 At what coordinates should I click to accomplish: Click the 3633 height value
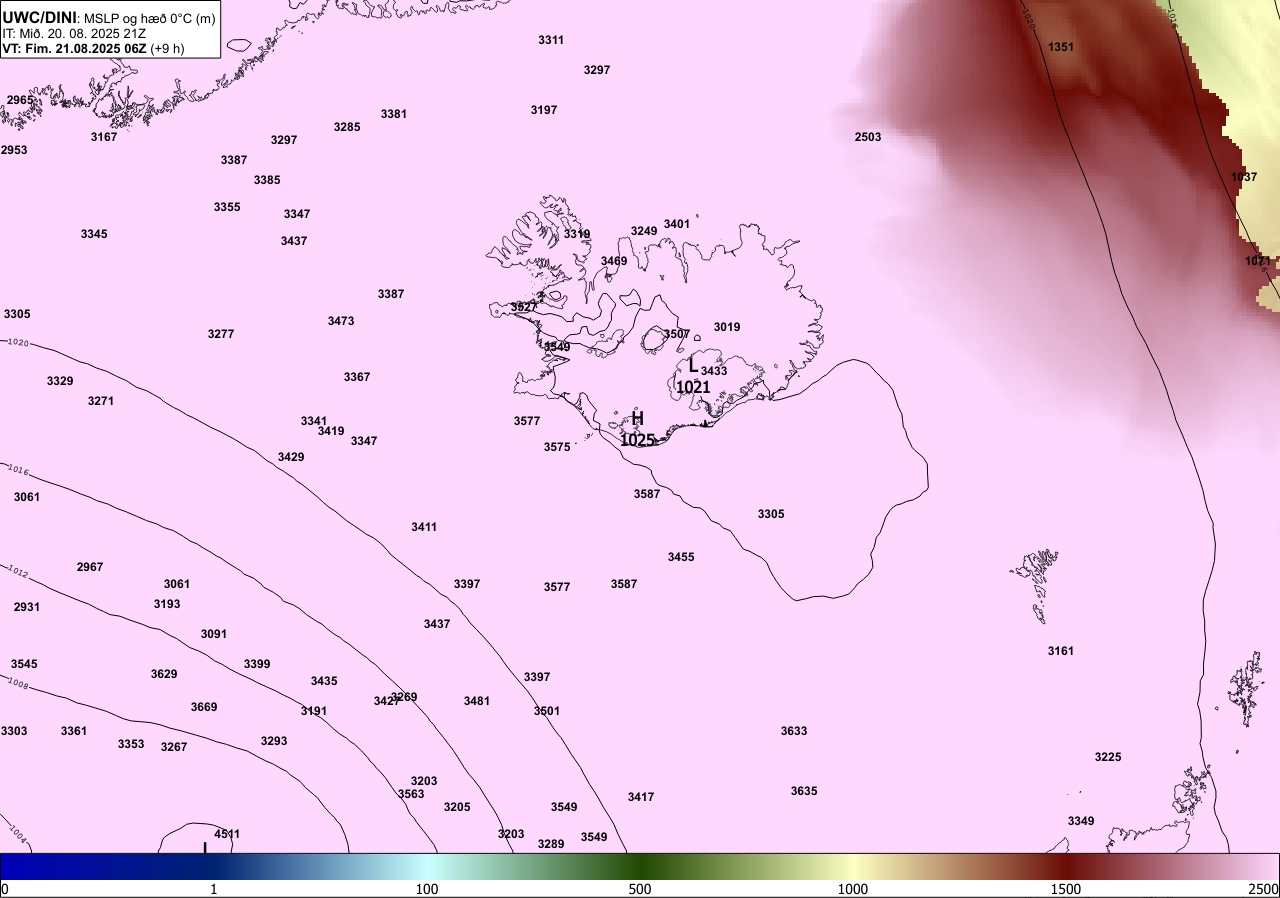click(x=794, y=731)
